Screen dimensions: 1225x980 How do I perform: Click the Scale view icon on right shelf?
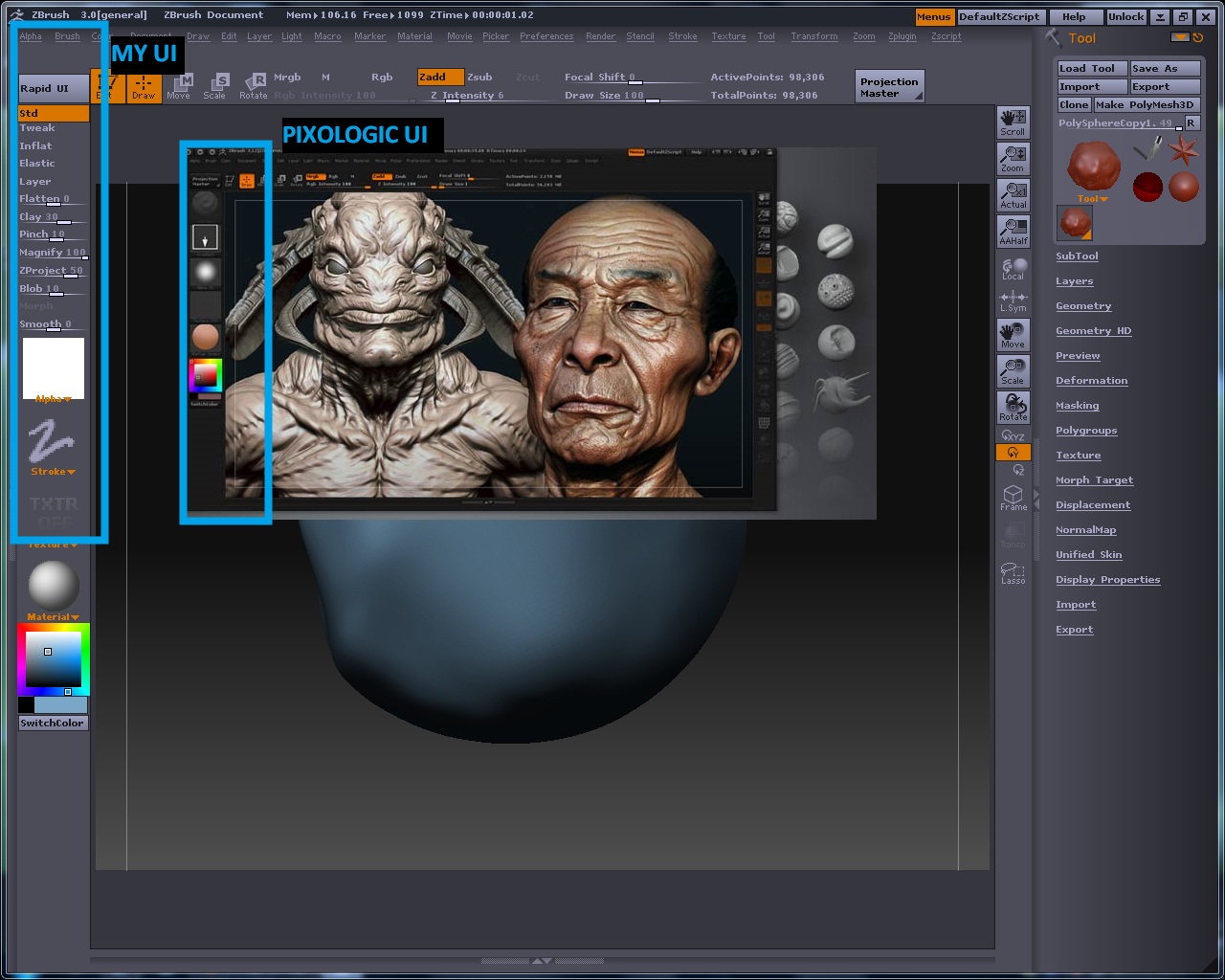pos(1013,371)
